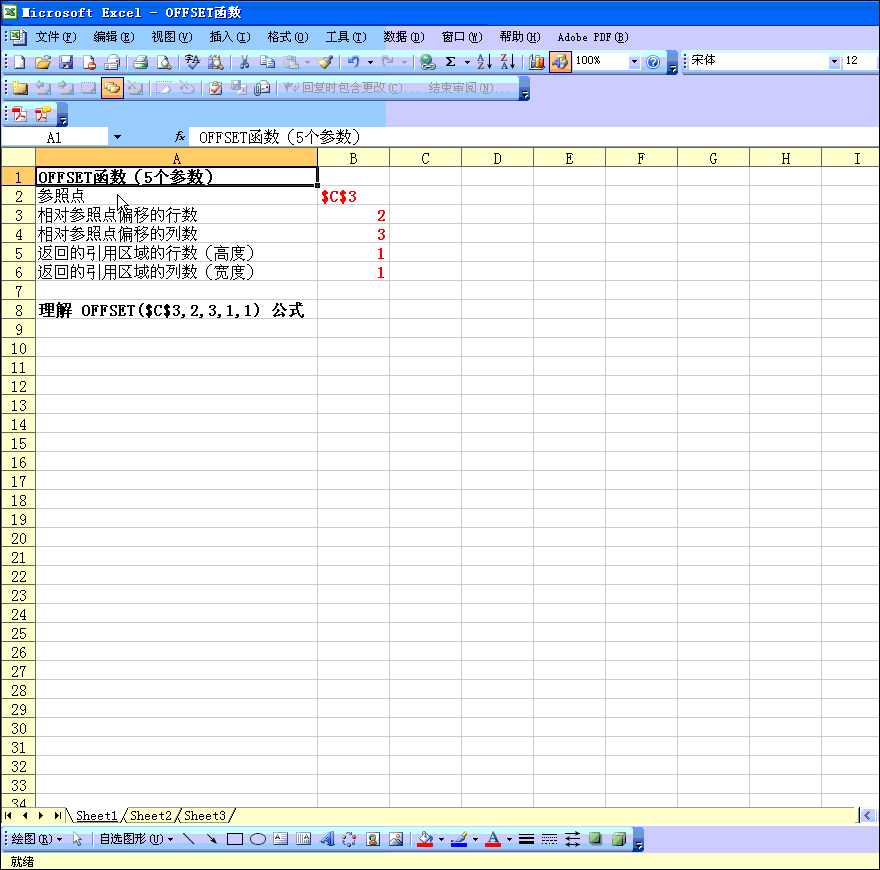Click the Fill Color paint bucket swatch
Viewport: 880px width, 870px height.
(x=425, y=839)
